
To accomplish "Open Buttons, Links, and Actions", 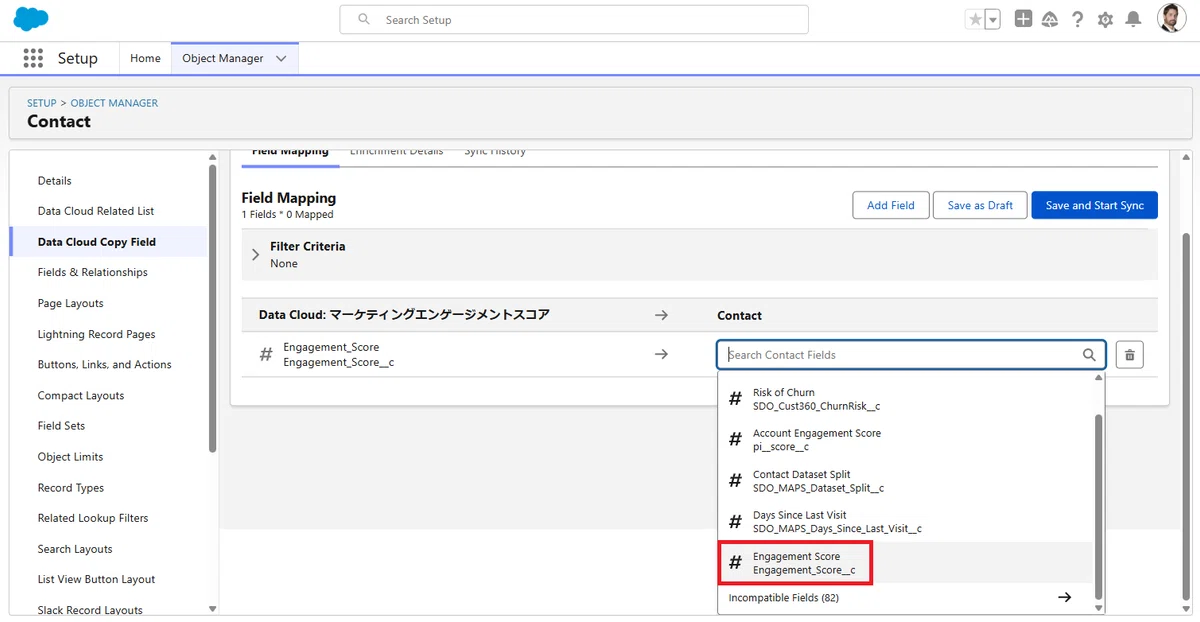I will tap(105, 364).
